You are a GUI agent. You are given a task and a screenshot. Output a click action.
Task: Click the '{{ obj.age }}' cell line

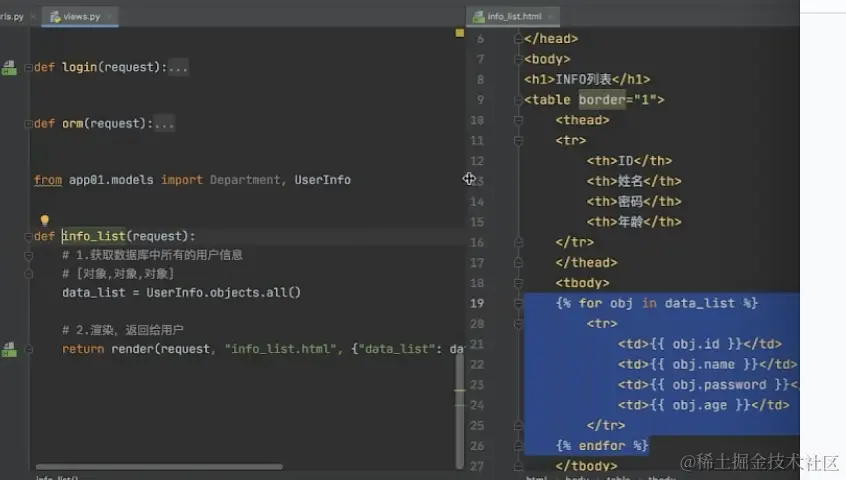point(704,405)
